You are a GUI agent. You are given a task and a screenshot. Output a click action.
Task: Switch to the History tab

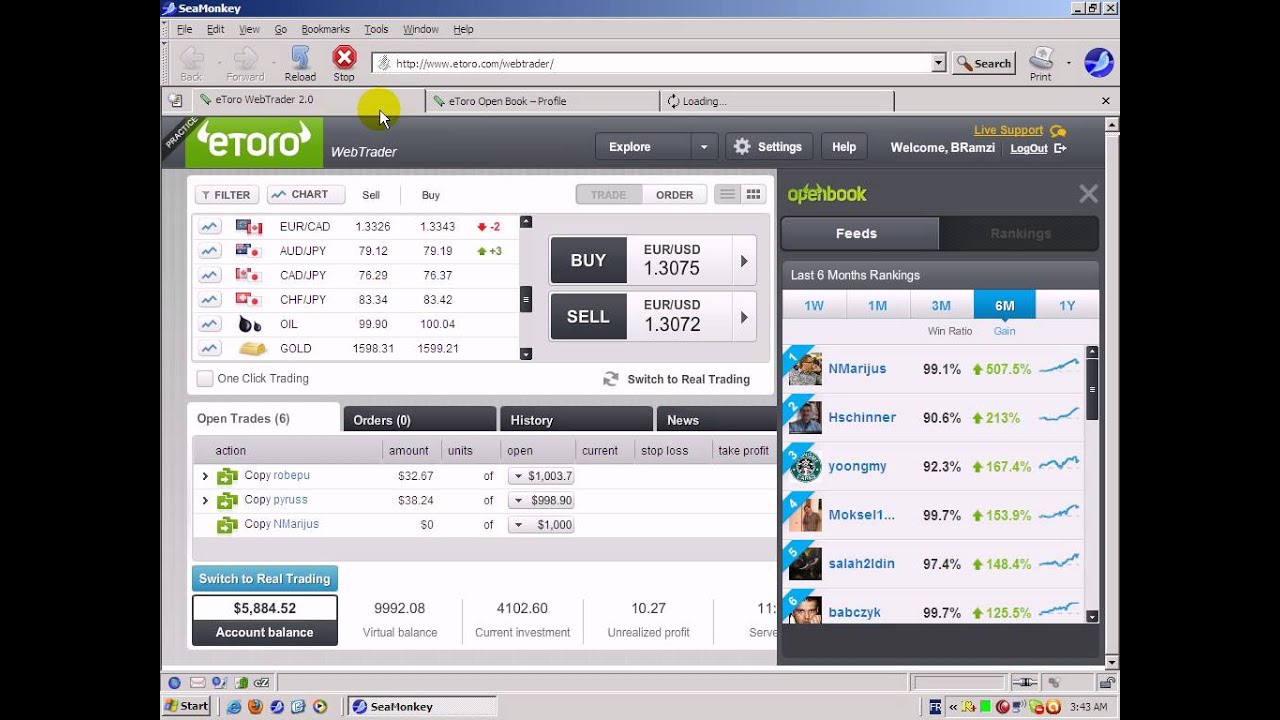[576, 420]
